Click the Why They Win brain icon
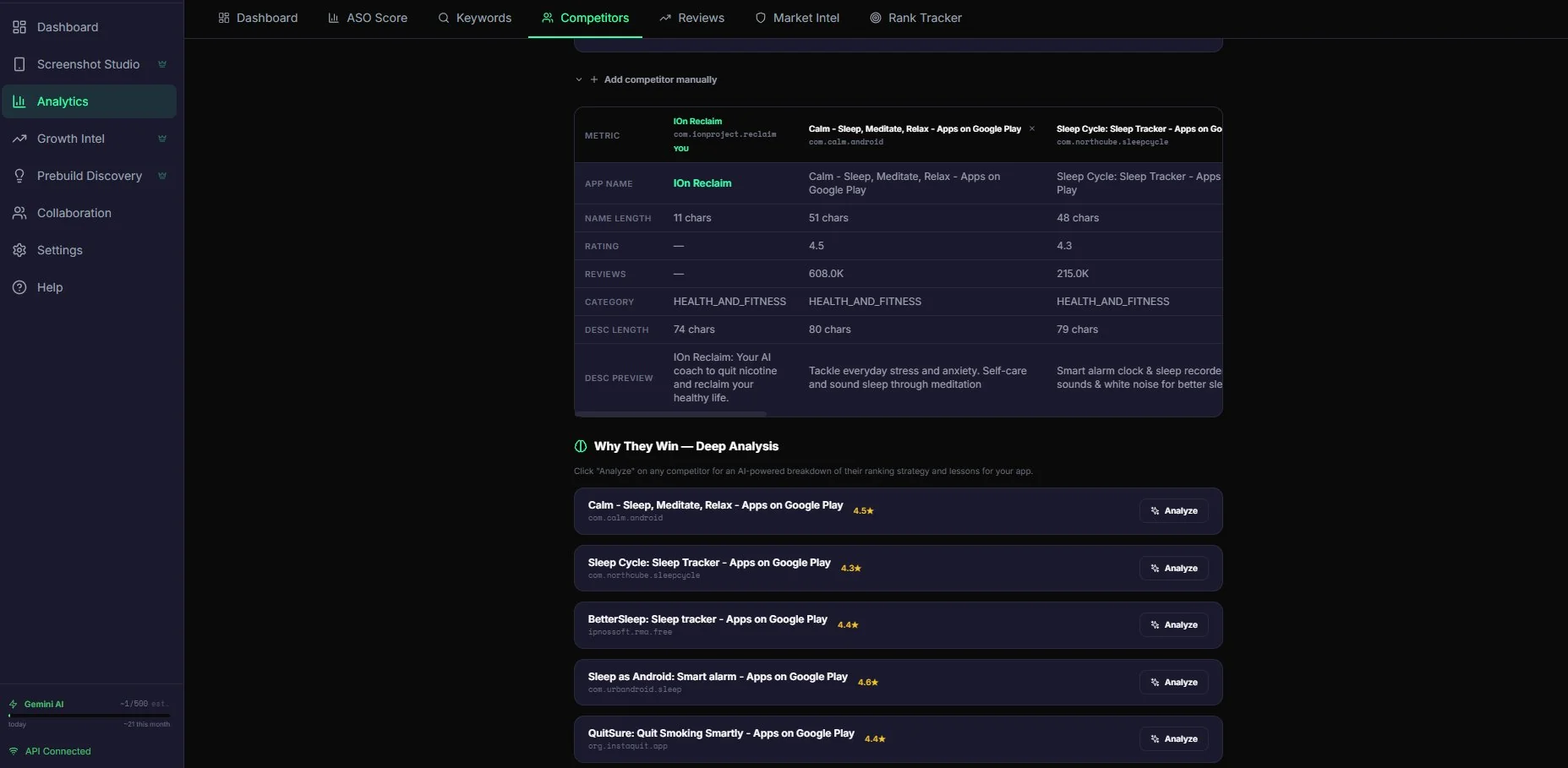This screenshot has height=768, width=1568. click(581, 446)
